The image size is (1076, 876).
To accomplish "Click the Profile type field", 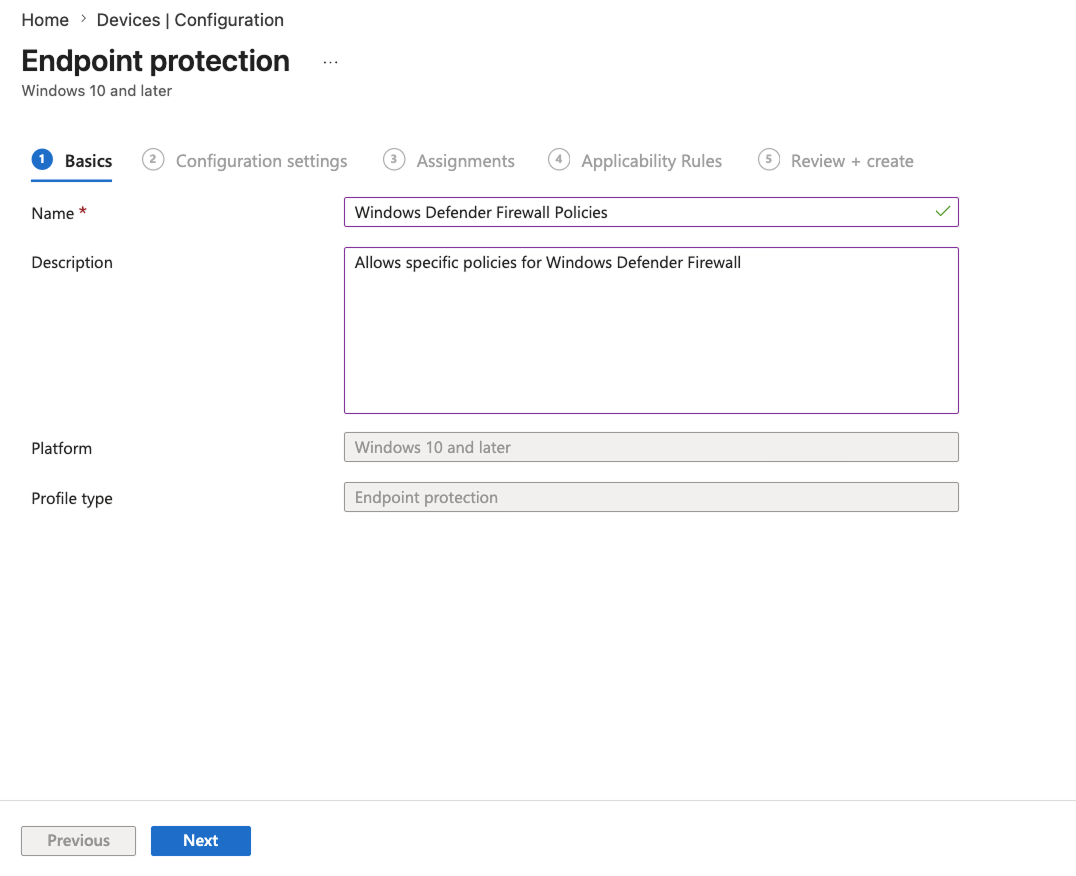I will [651, 497].
